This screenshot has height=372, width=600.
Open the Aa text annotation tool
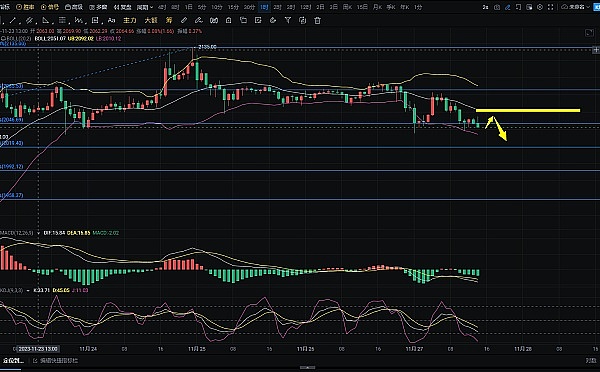[x=111, y=20]
